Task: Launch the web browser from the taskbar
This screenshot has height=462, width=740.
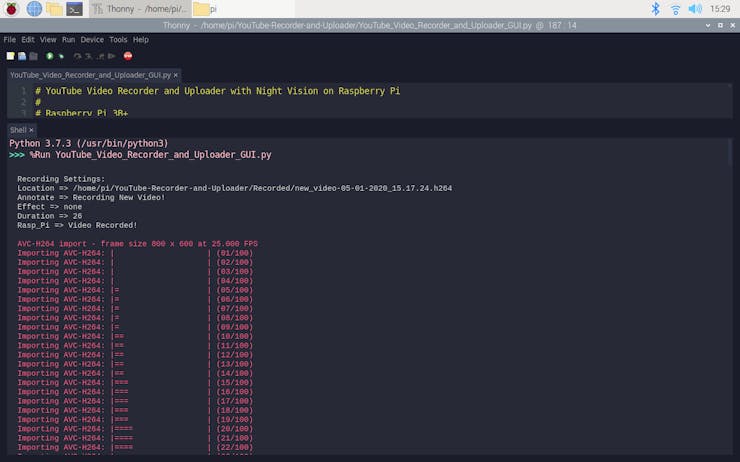Action: point(34,8)
